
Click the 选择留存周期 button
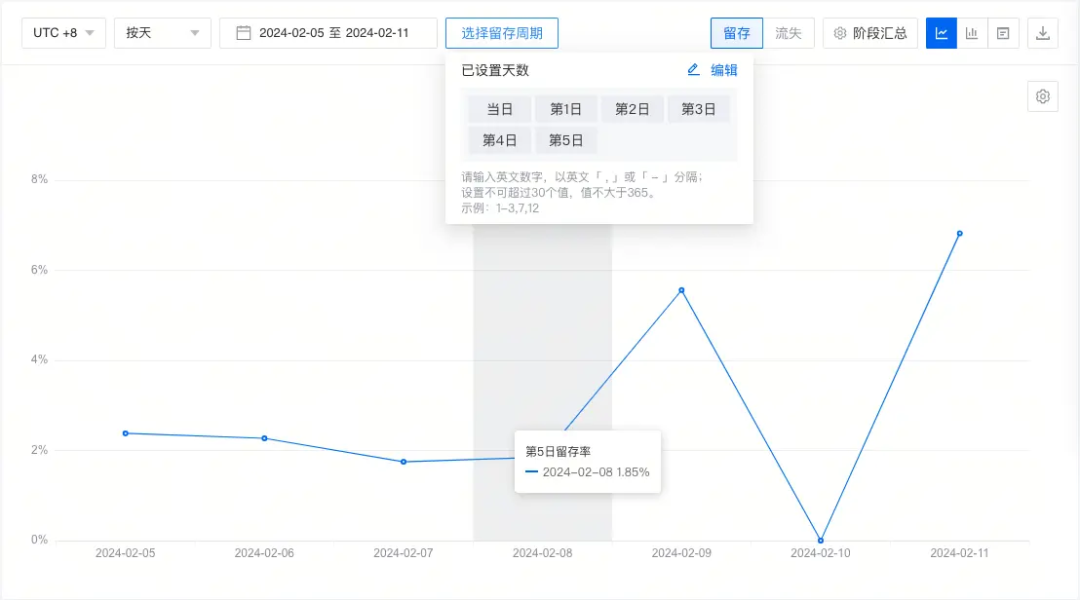tap(501, 33)
